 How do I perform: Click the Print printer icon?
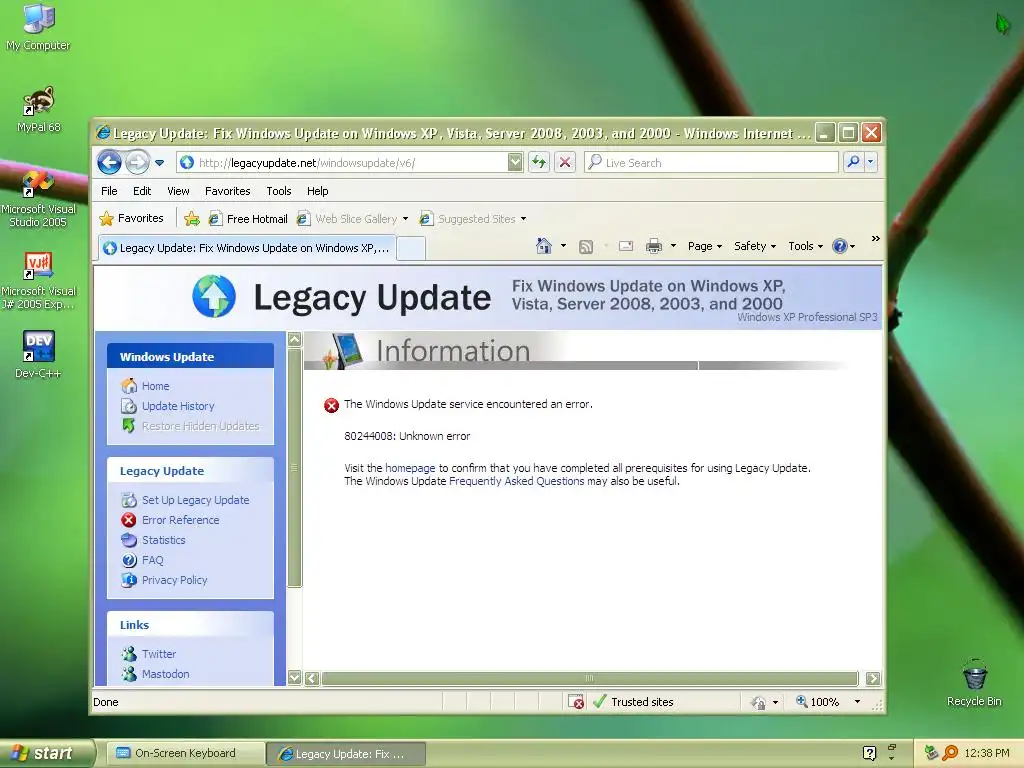(654, 246)
